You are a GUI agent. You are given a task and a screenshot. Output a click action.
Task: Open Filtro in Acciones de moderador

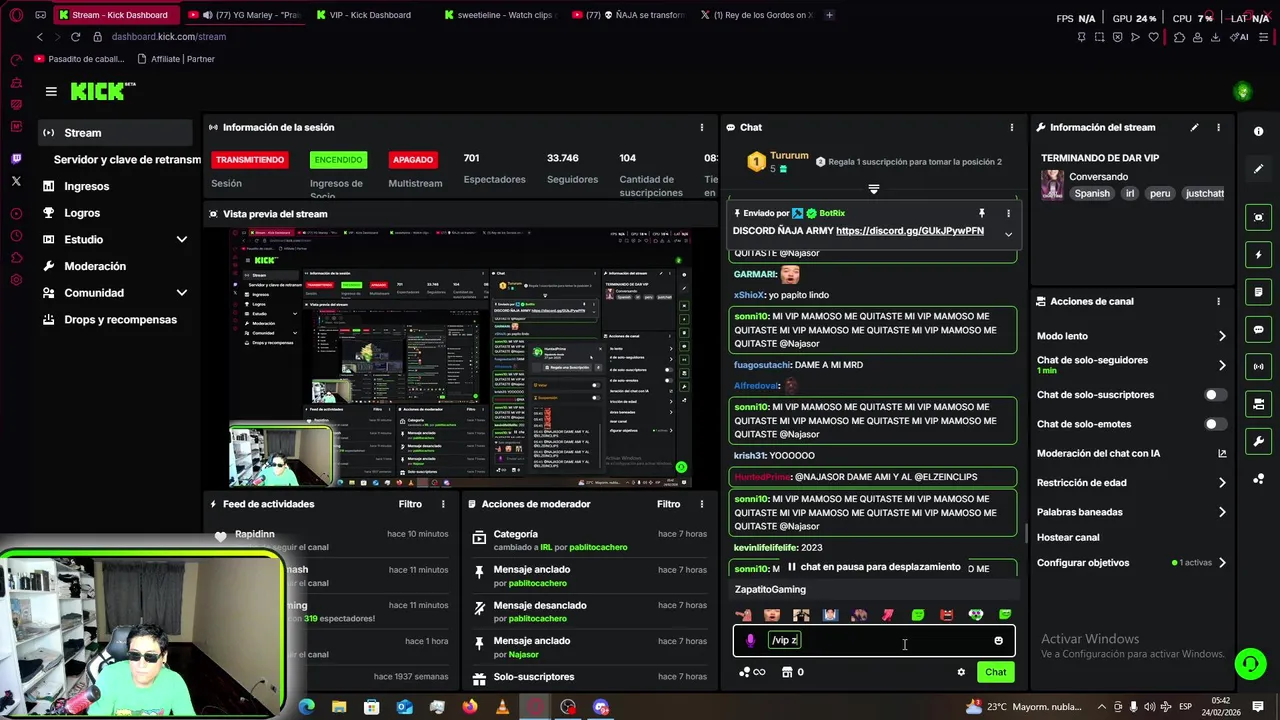(x=669, y=504)
